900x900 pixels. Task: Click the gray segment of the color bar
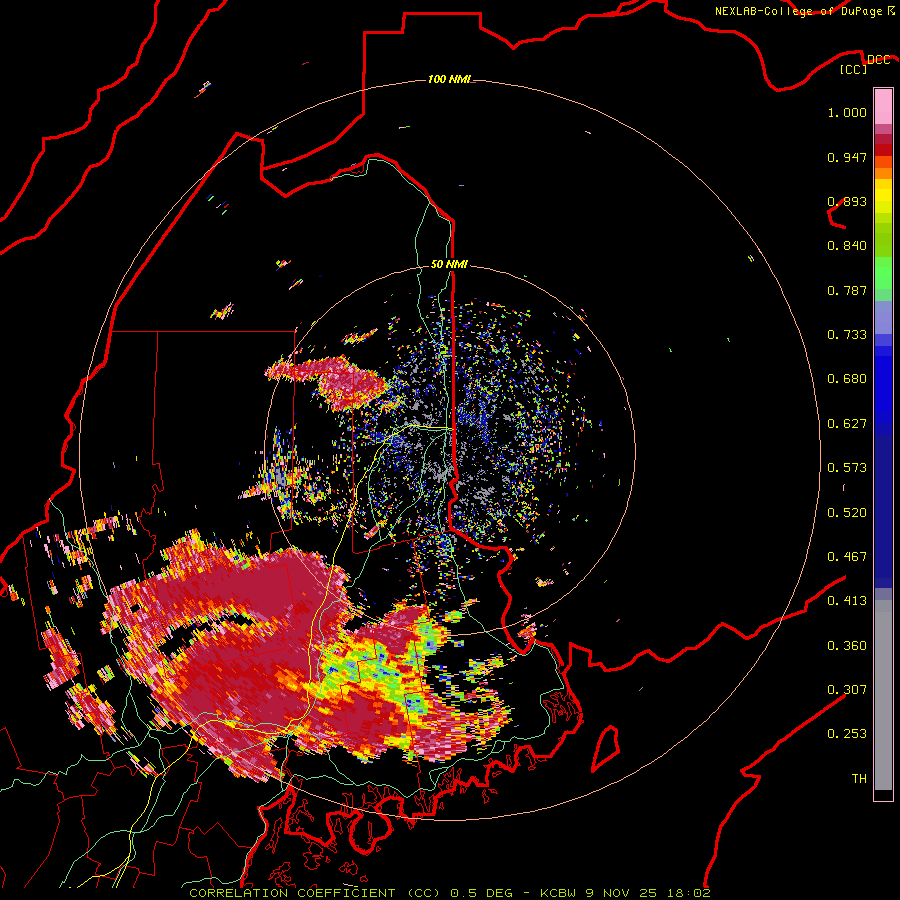coord(883,695)
